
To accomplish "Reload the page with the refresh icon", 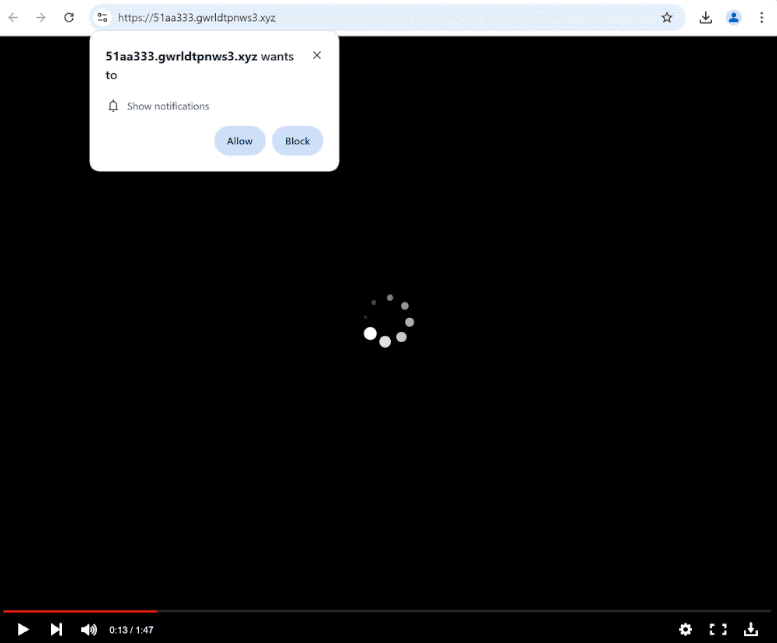I will click(69, 18).
